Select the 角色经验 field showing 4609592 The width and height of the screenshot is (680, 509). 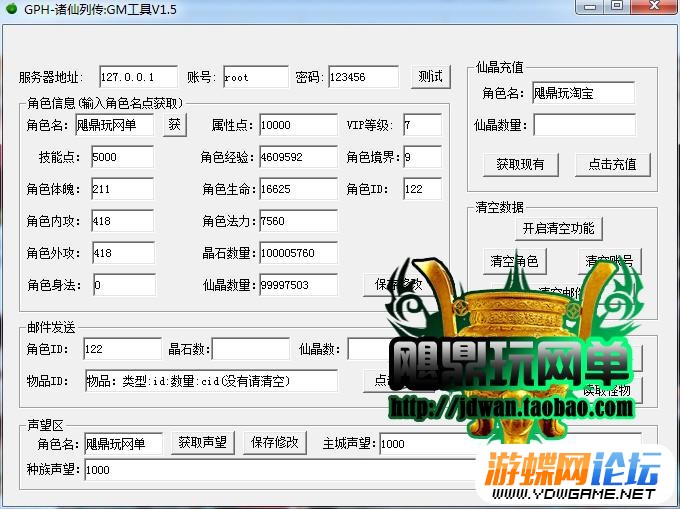[298, 157]
